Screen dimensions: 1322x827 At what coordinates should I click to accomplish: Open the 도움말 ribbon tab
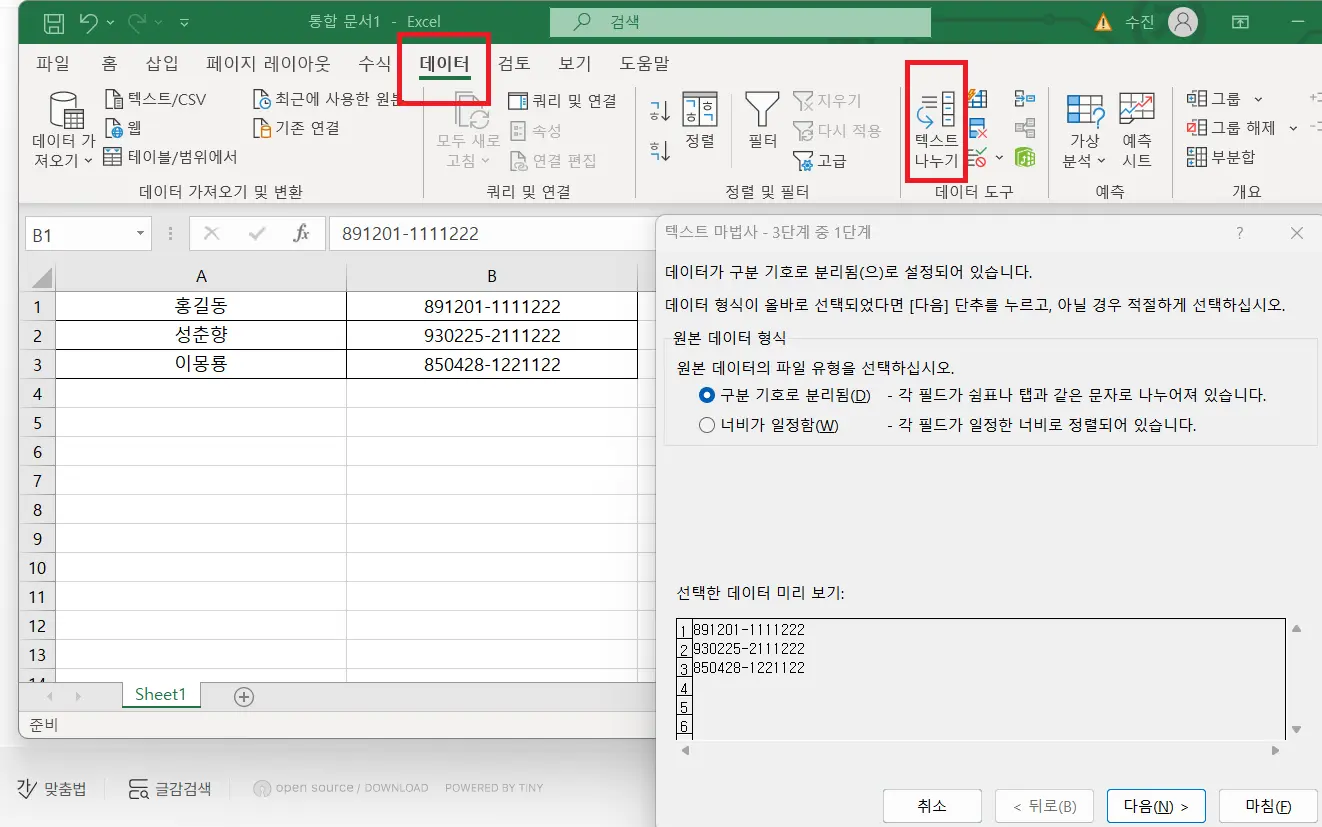[644, 64]
